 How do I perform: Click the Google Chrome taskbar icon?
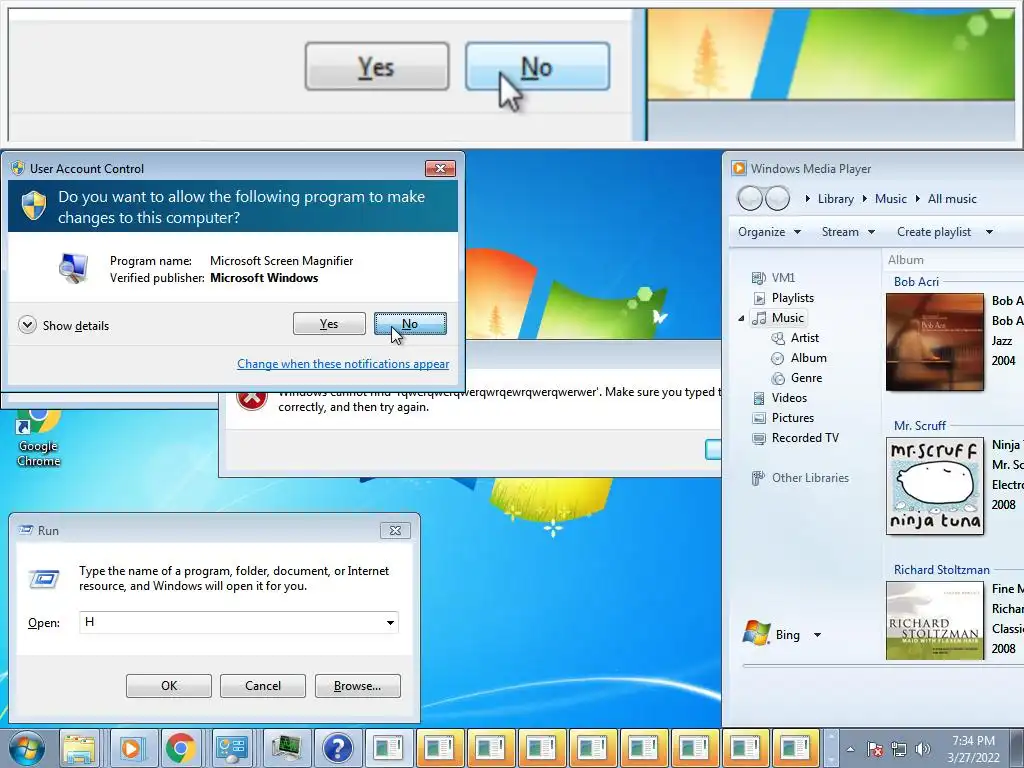point(181,748)
